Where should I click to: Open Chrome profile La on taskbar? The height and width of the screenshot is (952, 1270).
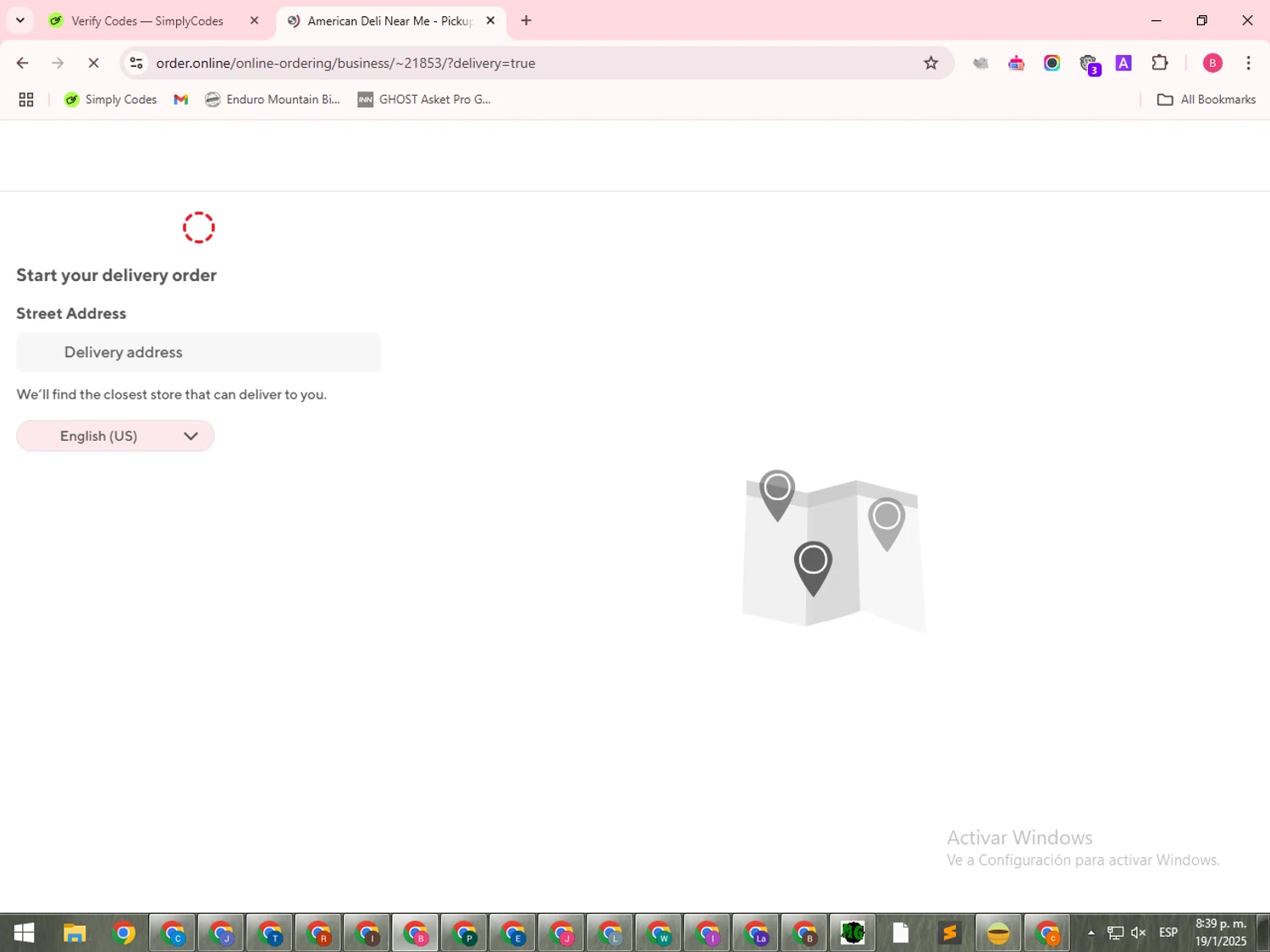(756, 933)
